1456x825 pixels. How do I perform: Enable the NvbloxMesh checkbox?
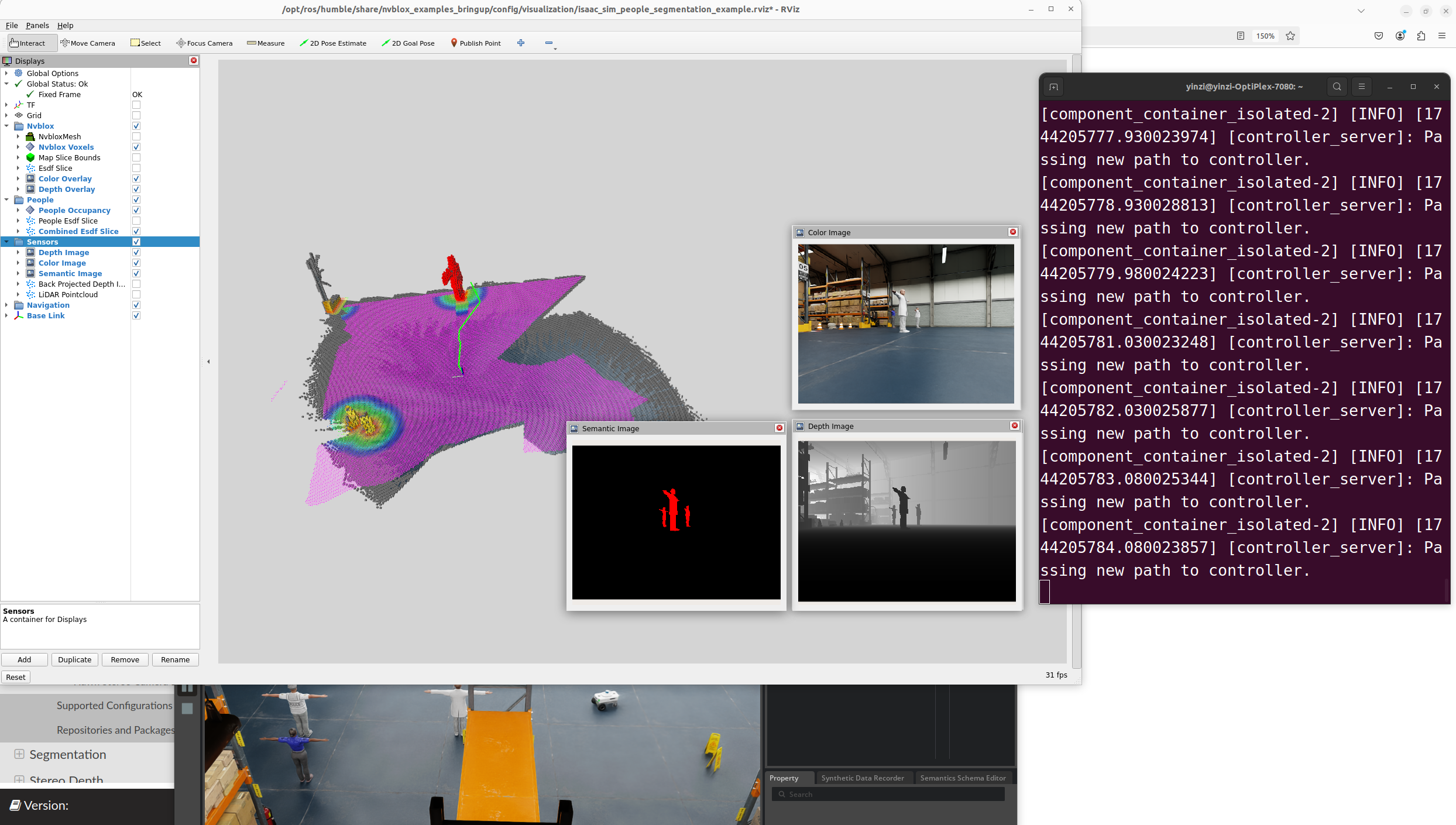click(136, 137)
